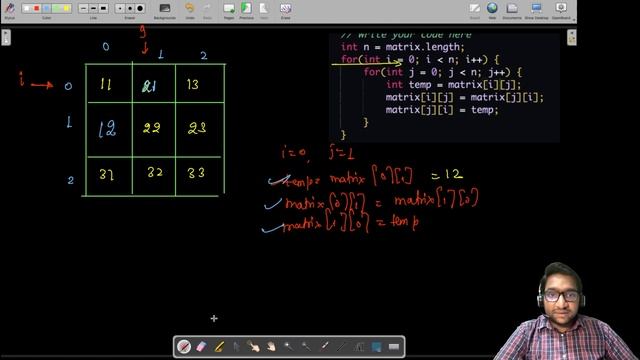640x360 pixels.
Task: Select the Capture region tool
Action: click(376, 347)
